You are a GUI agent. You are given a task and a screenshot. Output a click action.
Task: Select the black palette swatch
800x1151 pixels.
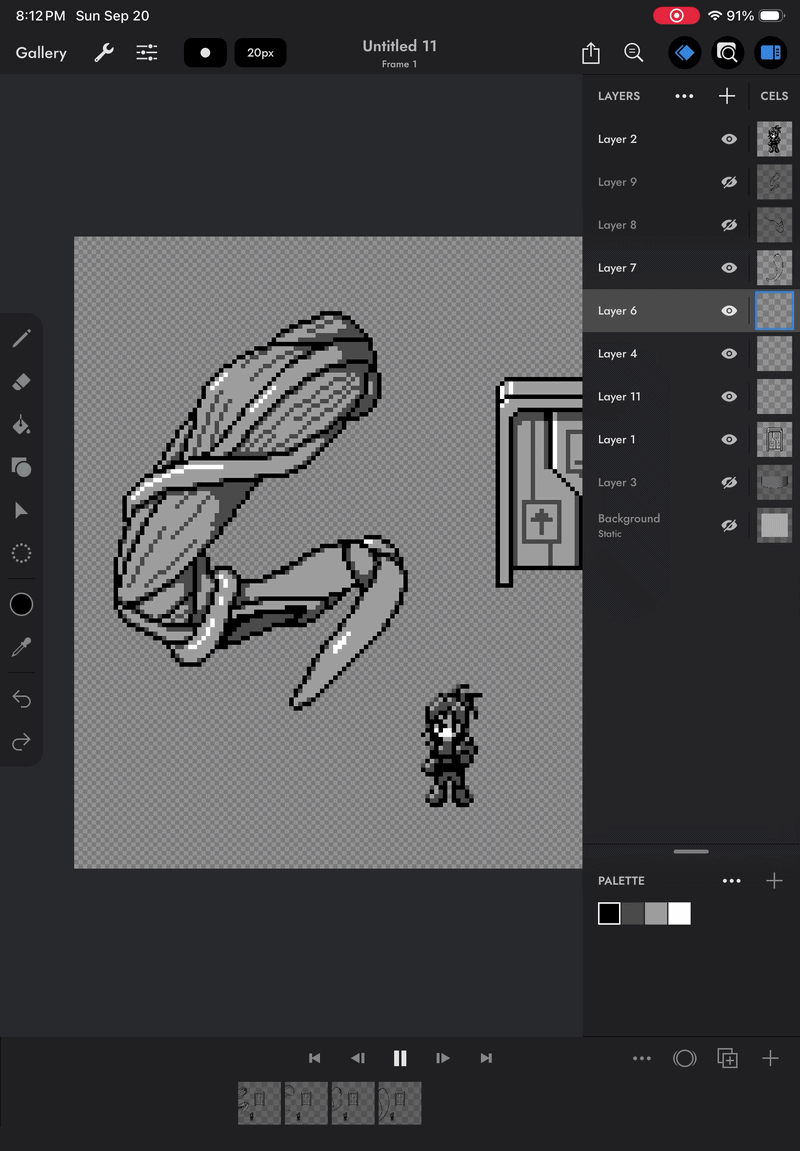(609, 914)
